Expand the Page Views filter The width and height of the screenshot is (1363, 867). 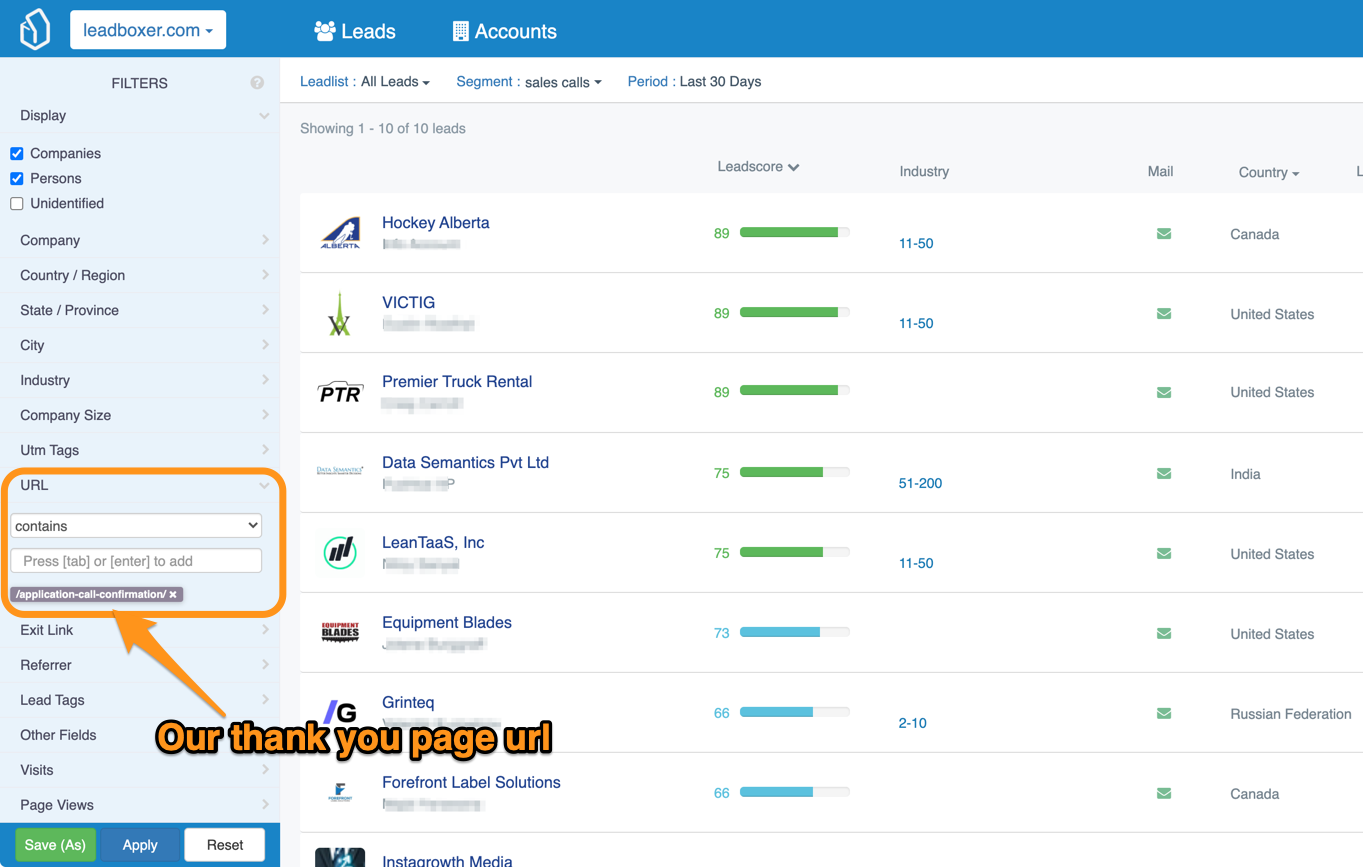coord(140,805)
